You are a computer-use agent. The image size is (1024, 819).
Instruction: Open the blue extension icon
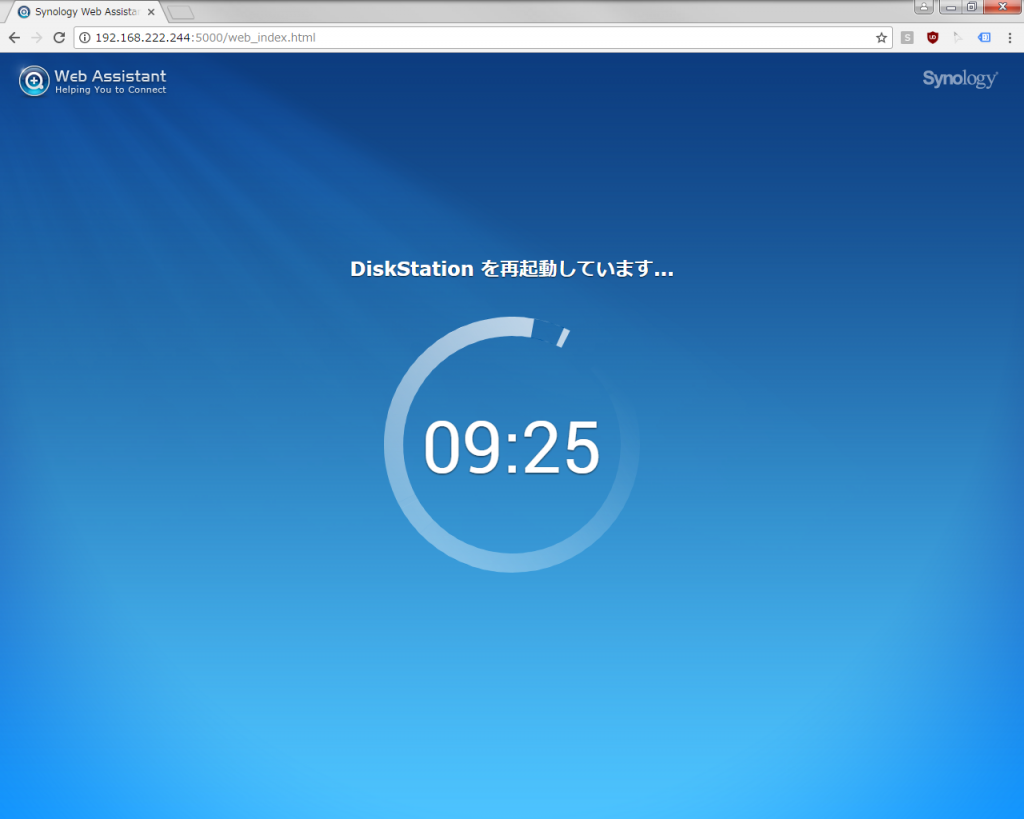(984, 38)
